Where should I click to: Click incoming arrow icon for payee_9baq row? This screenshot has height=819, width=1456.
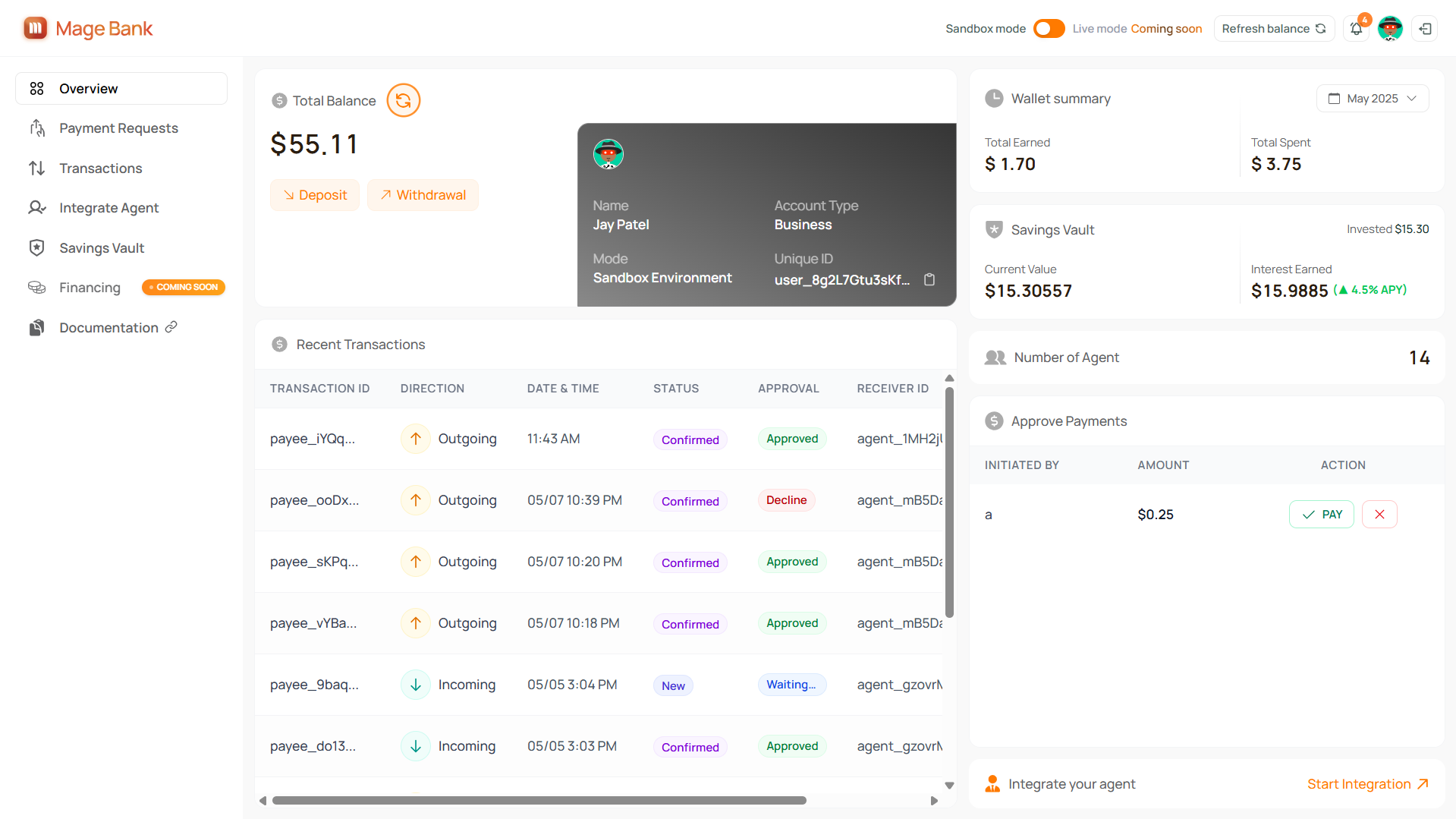pos(416,685)
